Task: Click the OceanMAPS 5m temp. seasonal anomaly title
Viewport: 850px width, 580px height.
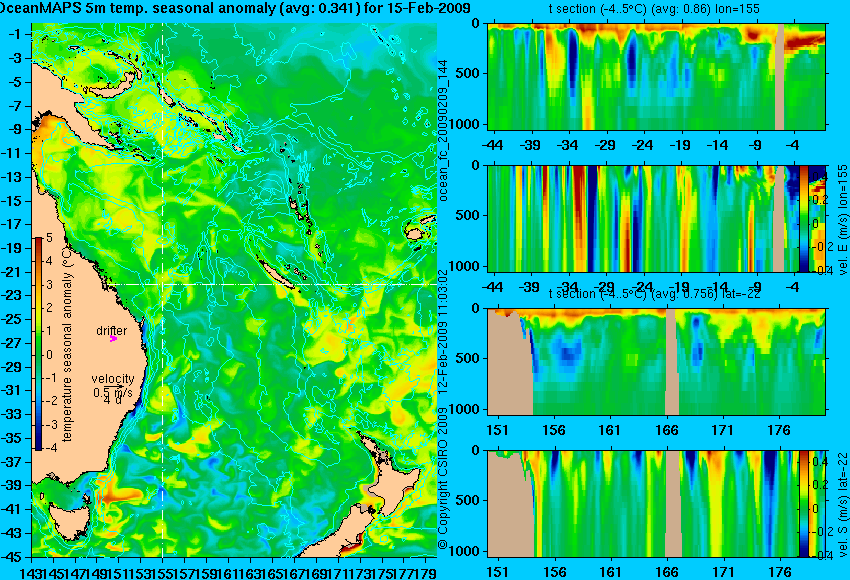Action: pyautogui.click(x=235, y=8)
